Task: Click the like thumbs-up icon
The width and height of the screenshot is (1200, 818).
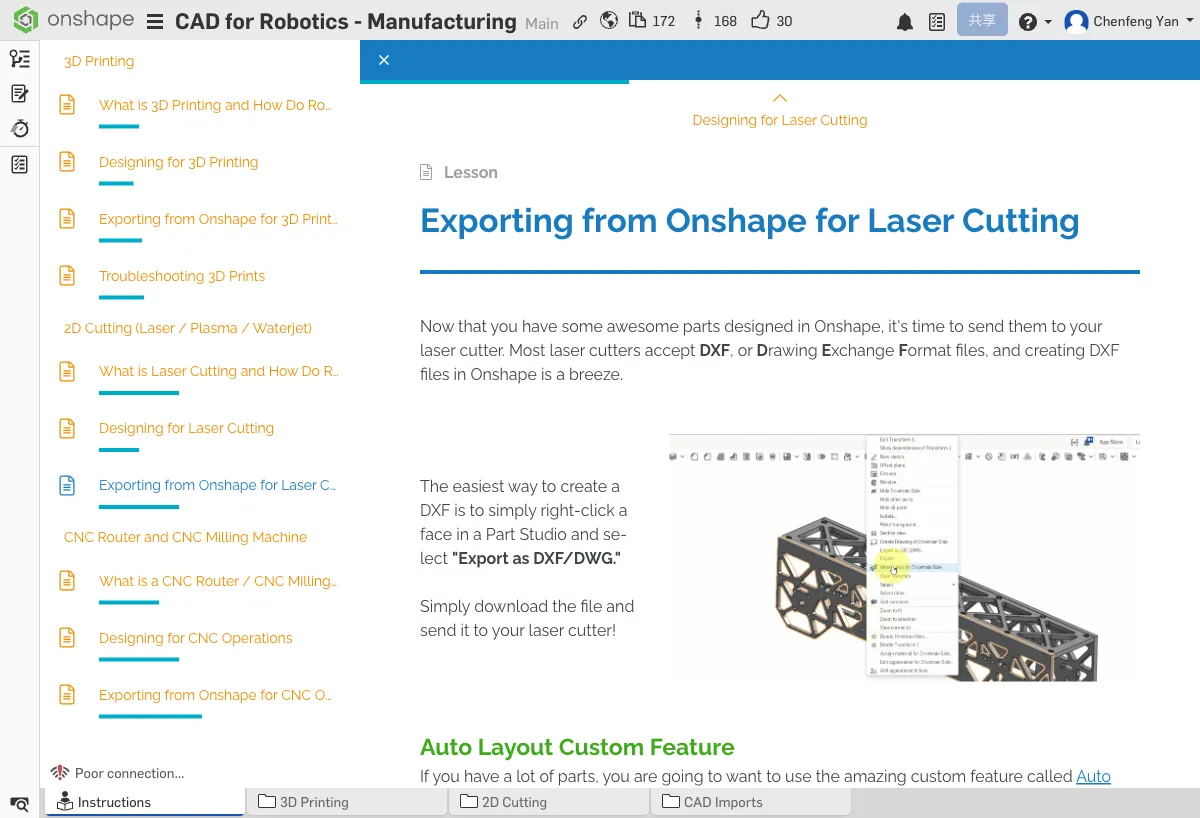Action: click(x=760, y=21)
